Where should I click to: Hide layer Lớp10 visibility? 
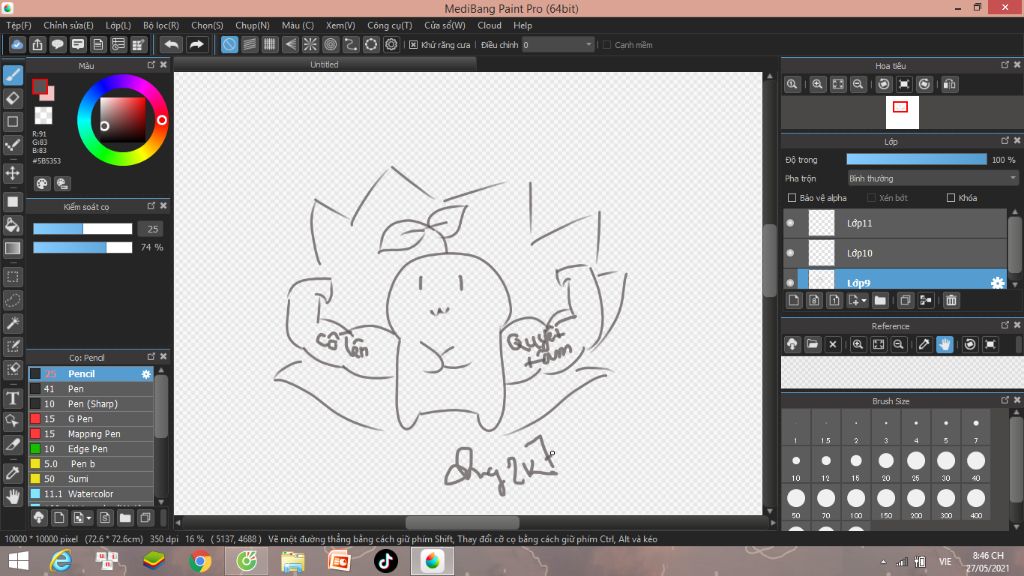click(x=790, y=253)
